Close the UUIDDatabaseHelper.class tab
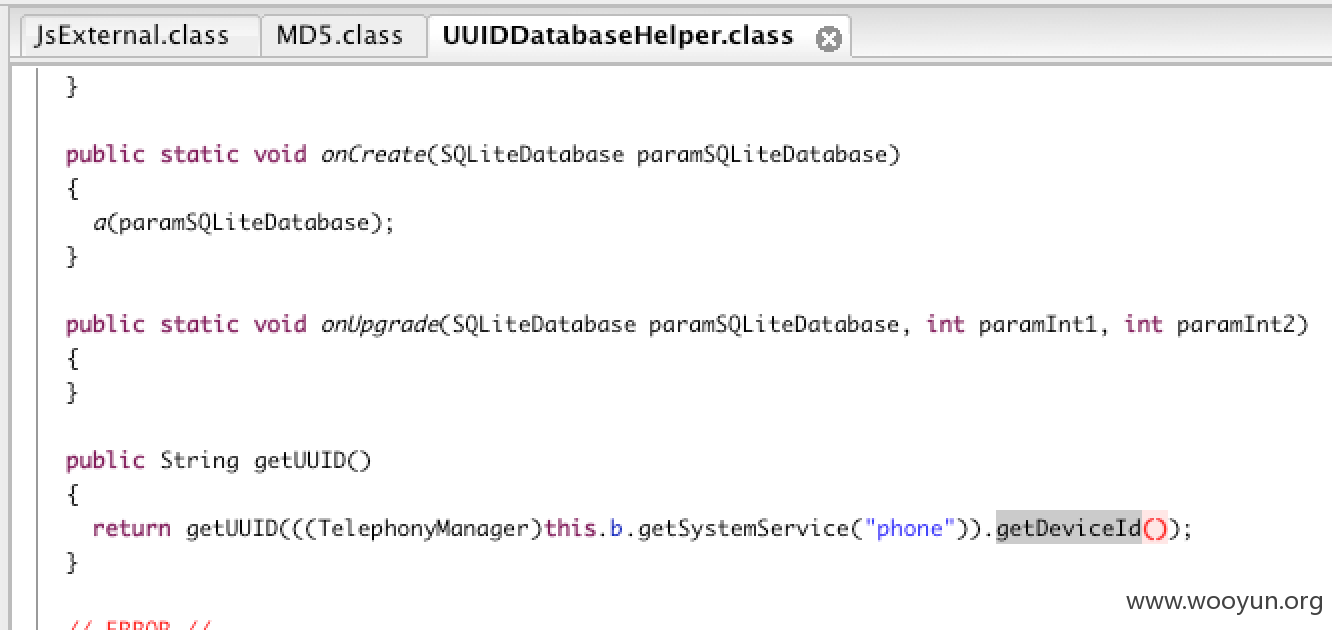 [829, 39]
